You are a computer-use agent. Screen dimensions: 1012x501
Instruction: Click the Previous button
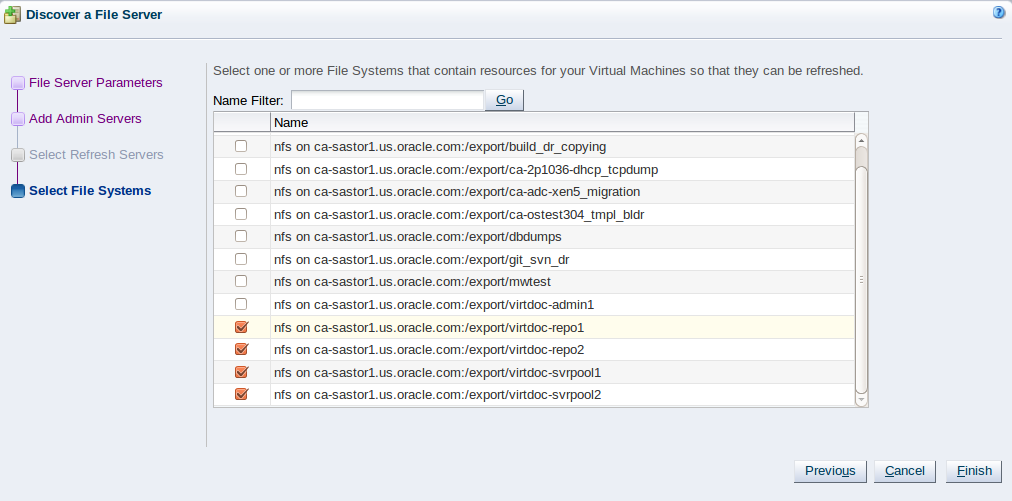829,471
